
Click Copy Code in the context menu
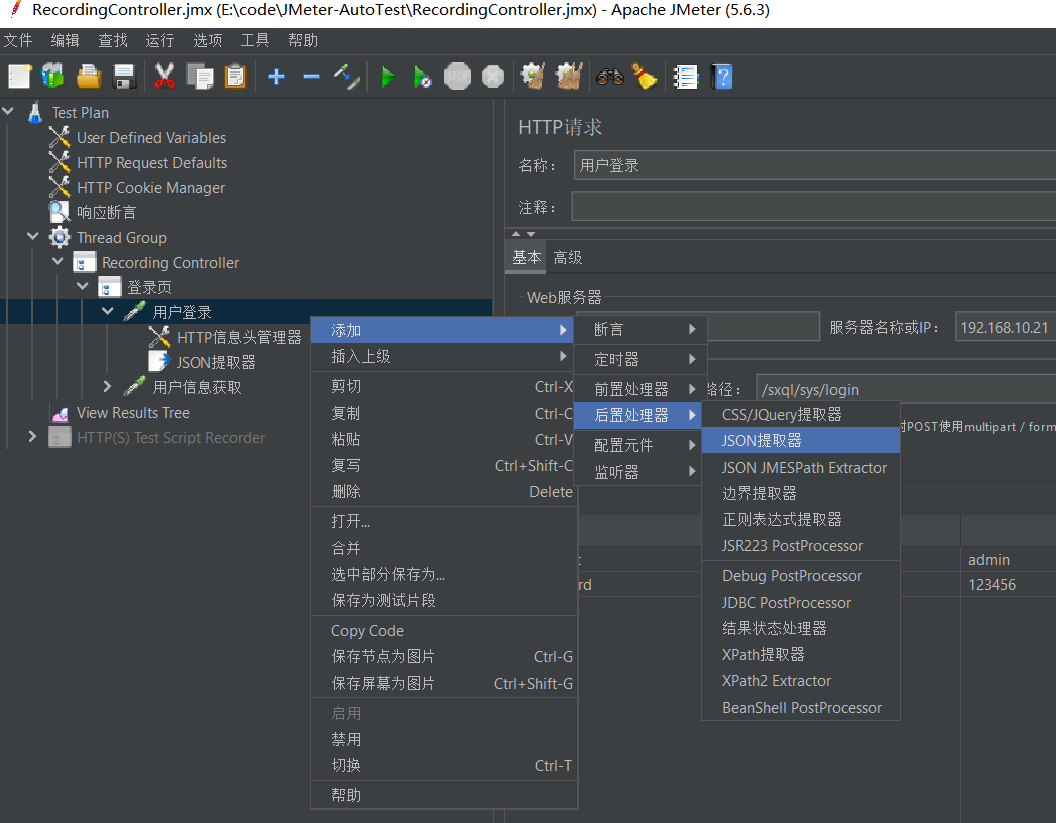click(444, 630)
